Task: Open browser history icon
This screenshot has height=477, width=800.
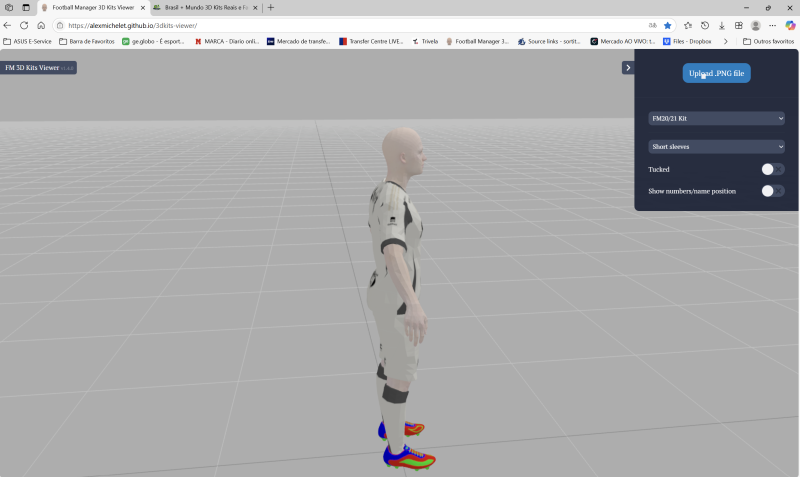Action: pos(705,25)
